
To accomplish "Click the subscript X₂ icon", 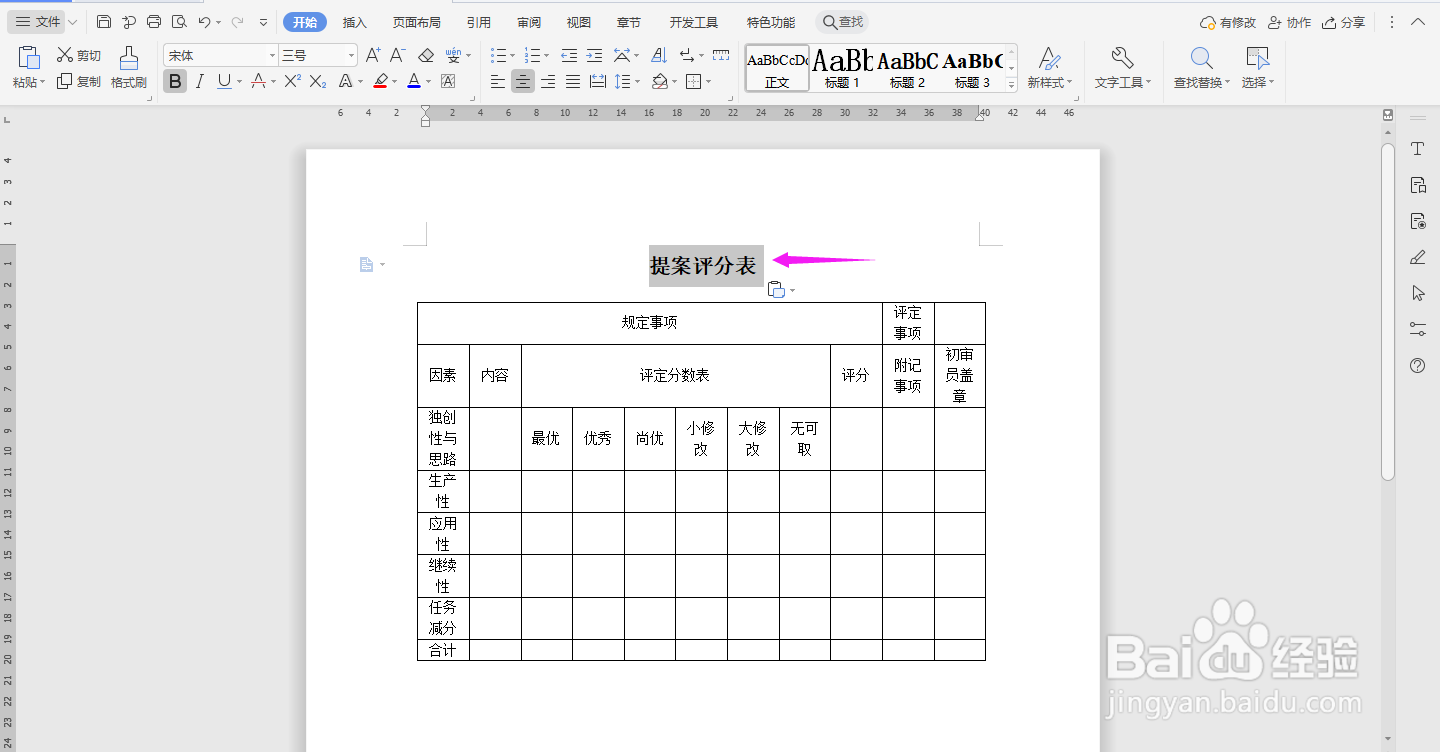I will (316, 81).
